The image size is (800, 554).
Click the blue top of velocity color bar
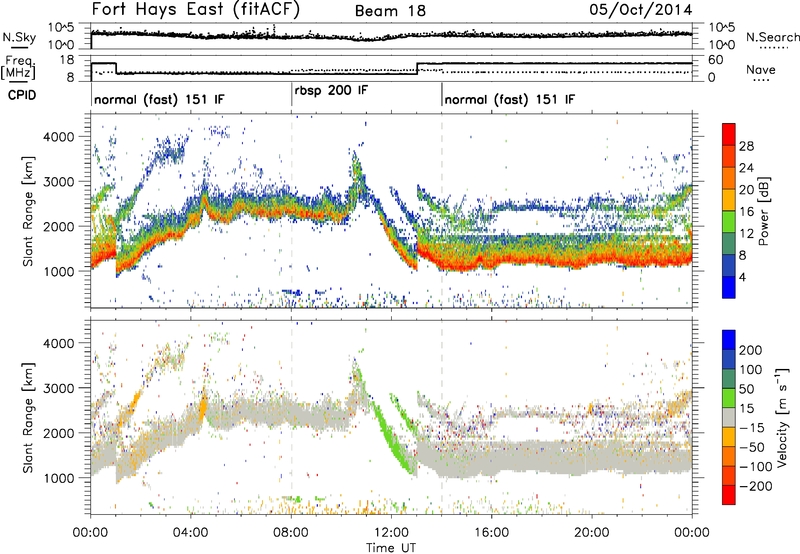[728, 340]
